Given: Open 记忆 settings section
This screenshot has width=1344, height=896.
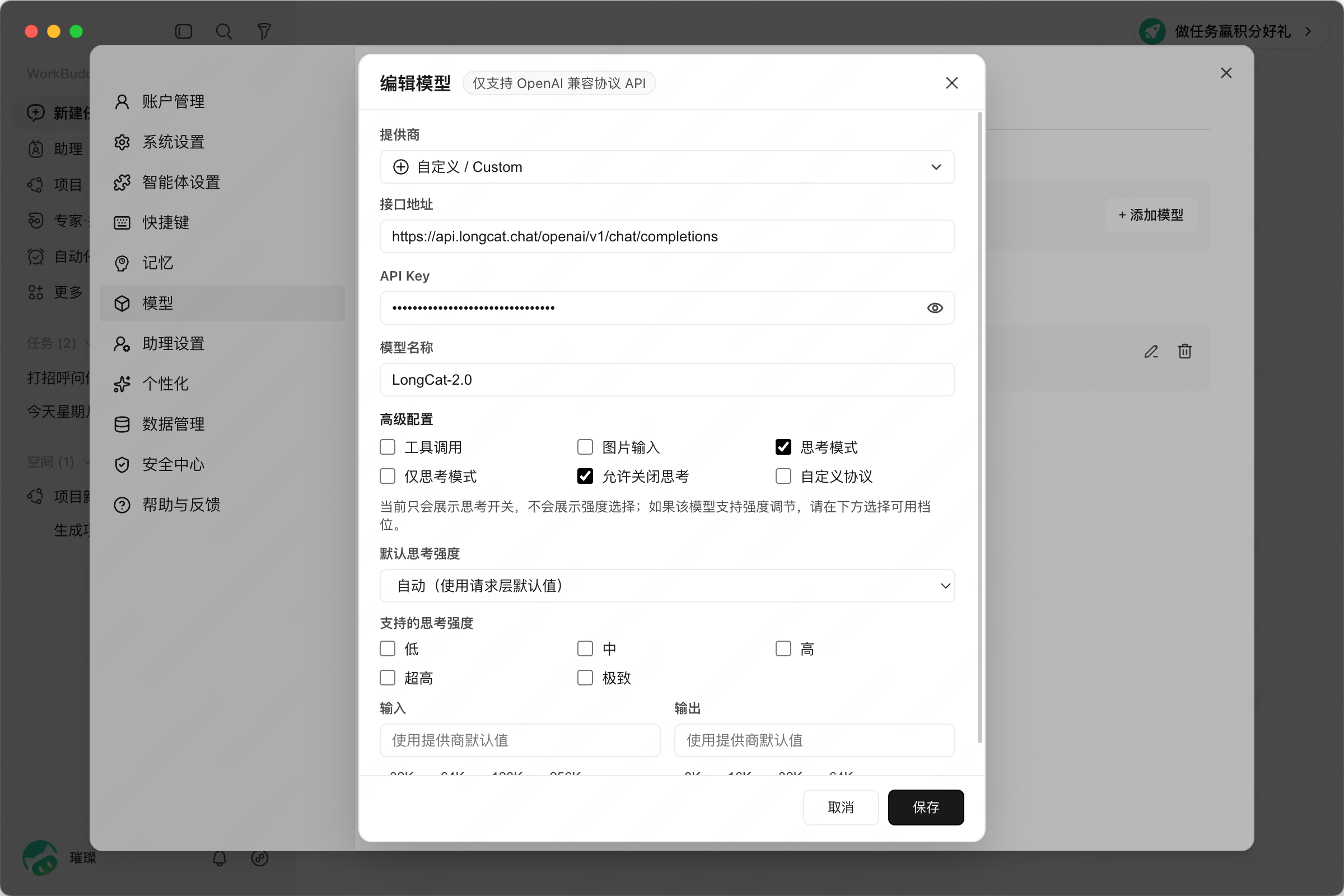Looking at the screenshot, I should [x=222, y=263].
